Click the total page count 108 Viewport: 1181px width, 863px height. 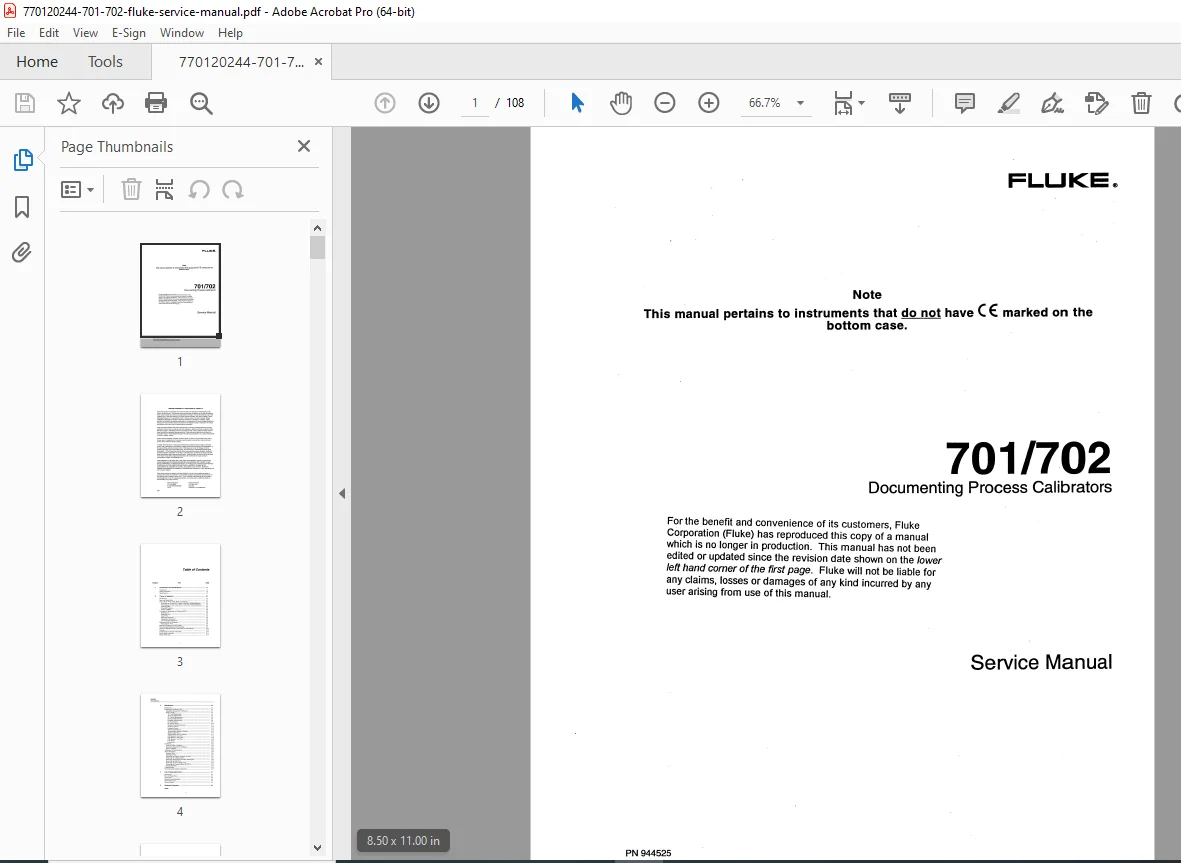(x=515, y=103)
